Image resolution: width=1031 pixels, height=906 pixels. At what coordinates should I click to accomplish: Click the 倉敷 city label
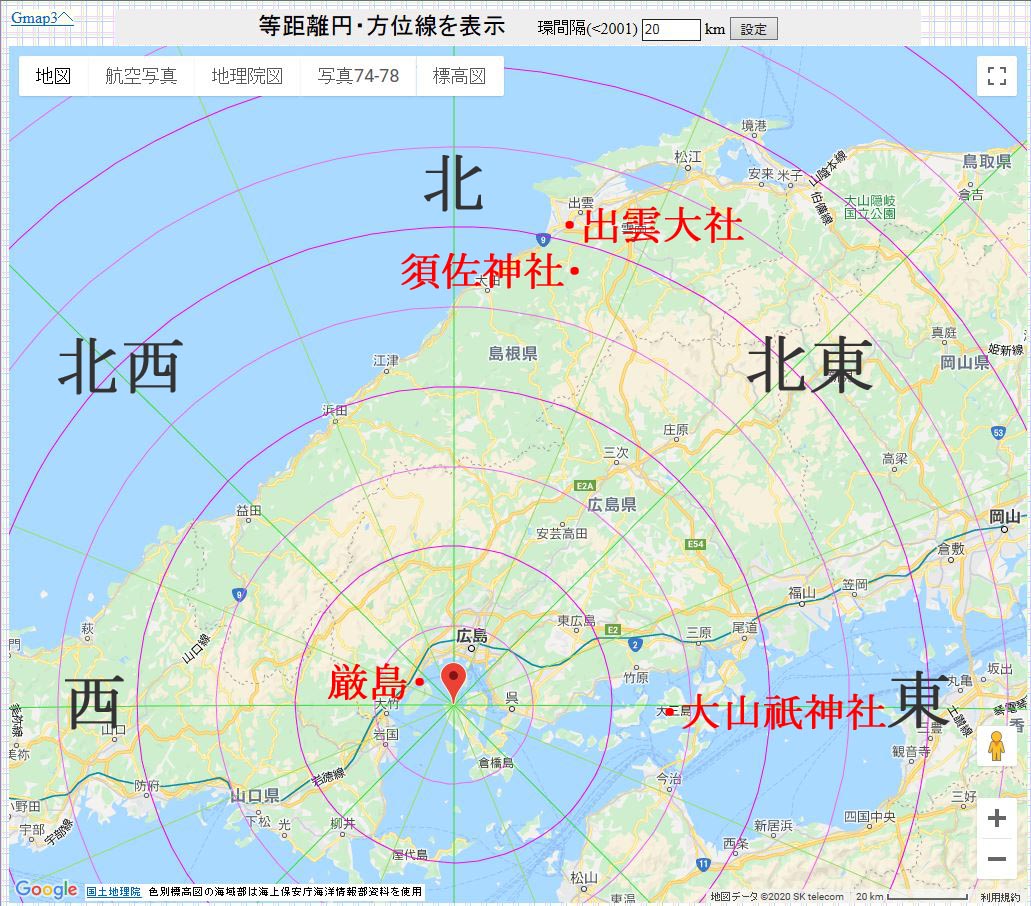point(950,548)
